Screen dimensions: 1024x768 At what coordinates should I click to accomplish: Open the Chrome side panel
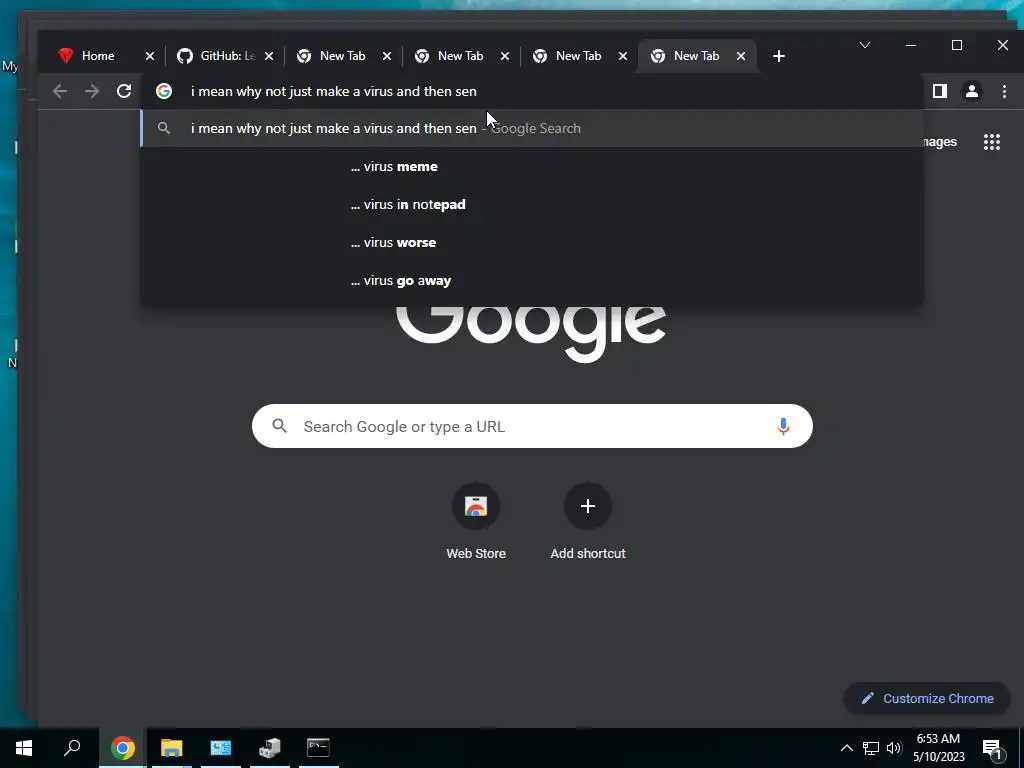[x=940, y=91]
